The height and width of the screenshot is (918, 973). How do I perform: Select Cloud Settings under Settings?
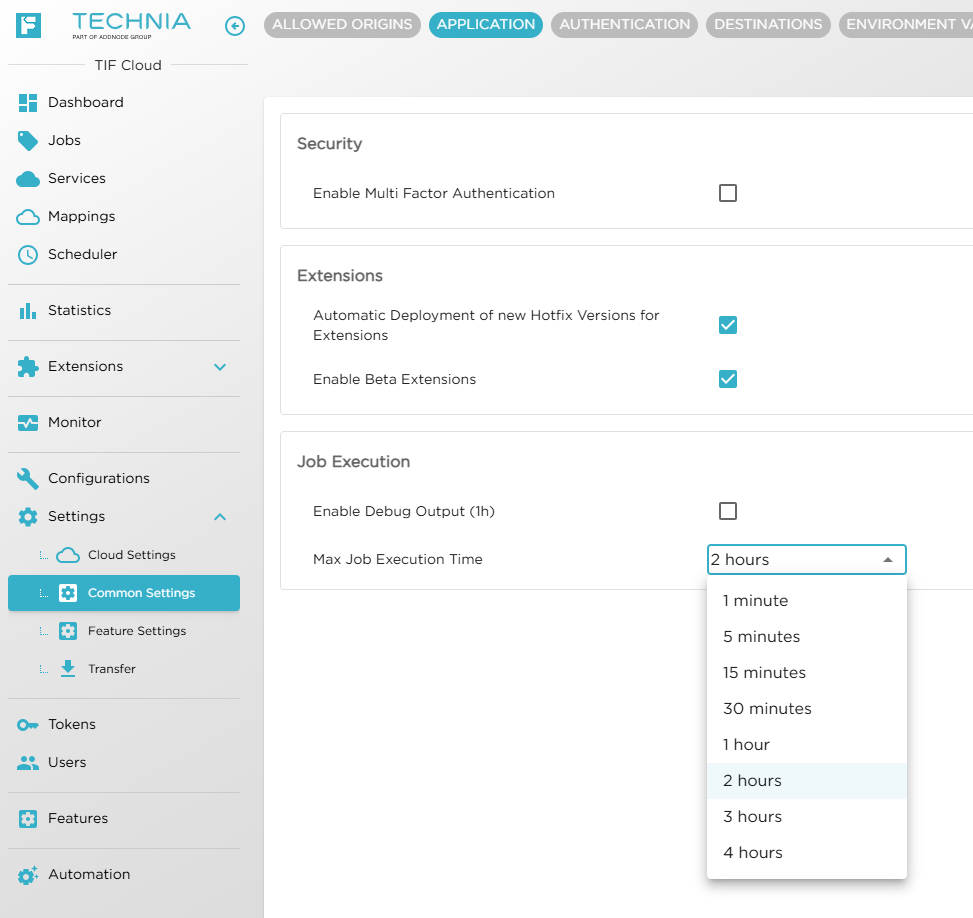132,555
